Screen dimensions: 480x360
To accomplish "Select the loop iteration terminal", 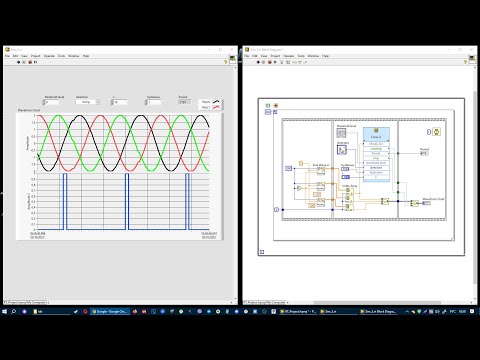I will point(276,210).
